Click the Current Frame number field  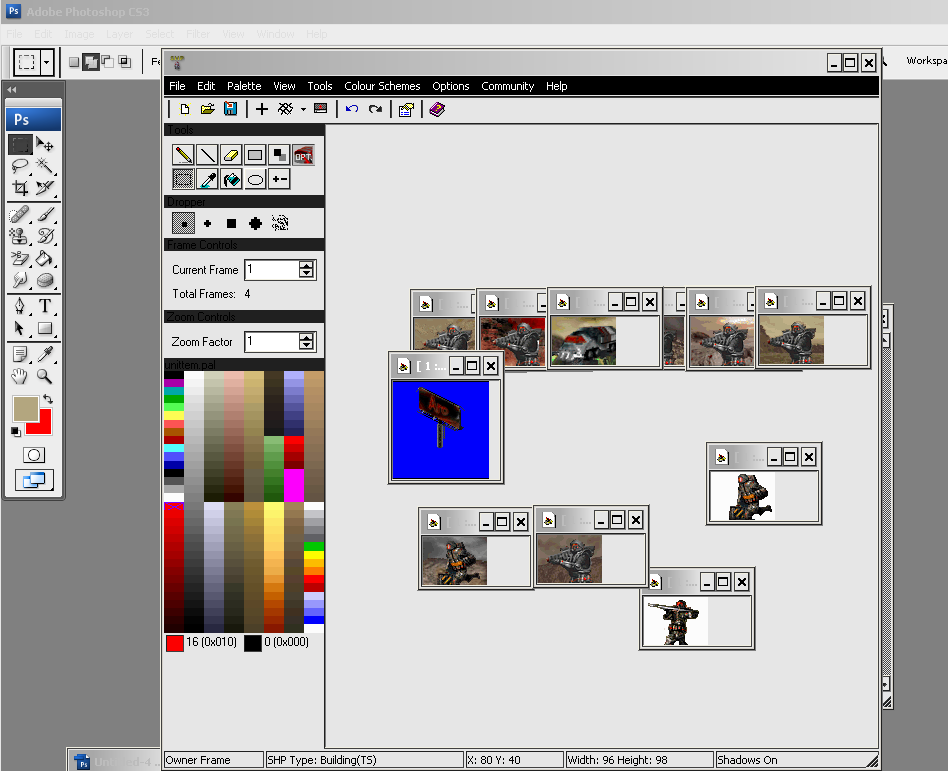coord(271,270)
